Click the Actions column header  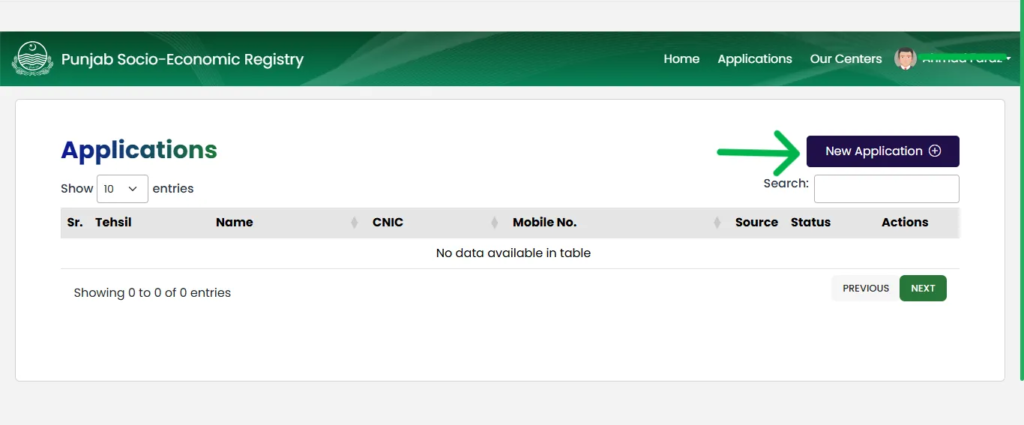pyautogui.click(x=904, y=222)
